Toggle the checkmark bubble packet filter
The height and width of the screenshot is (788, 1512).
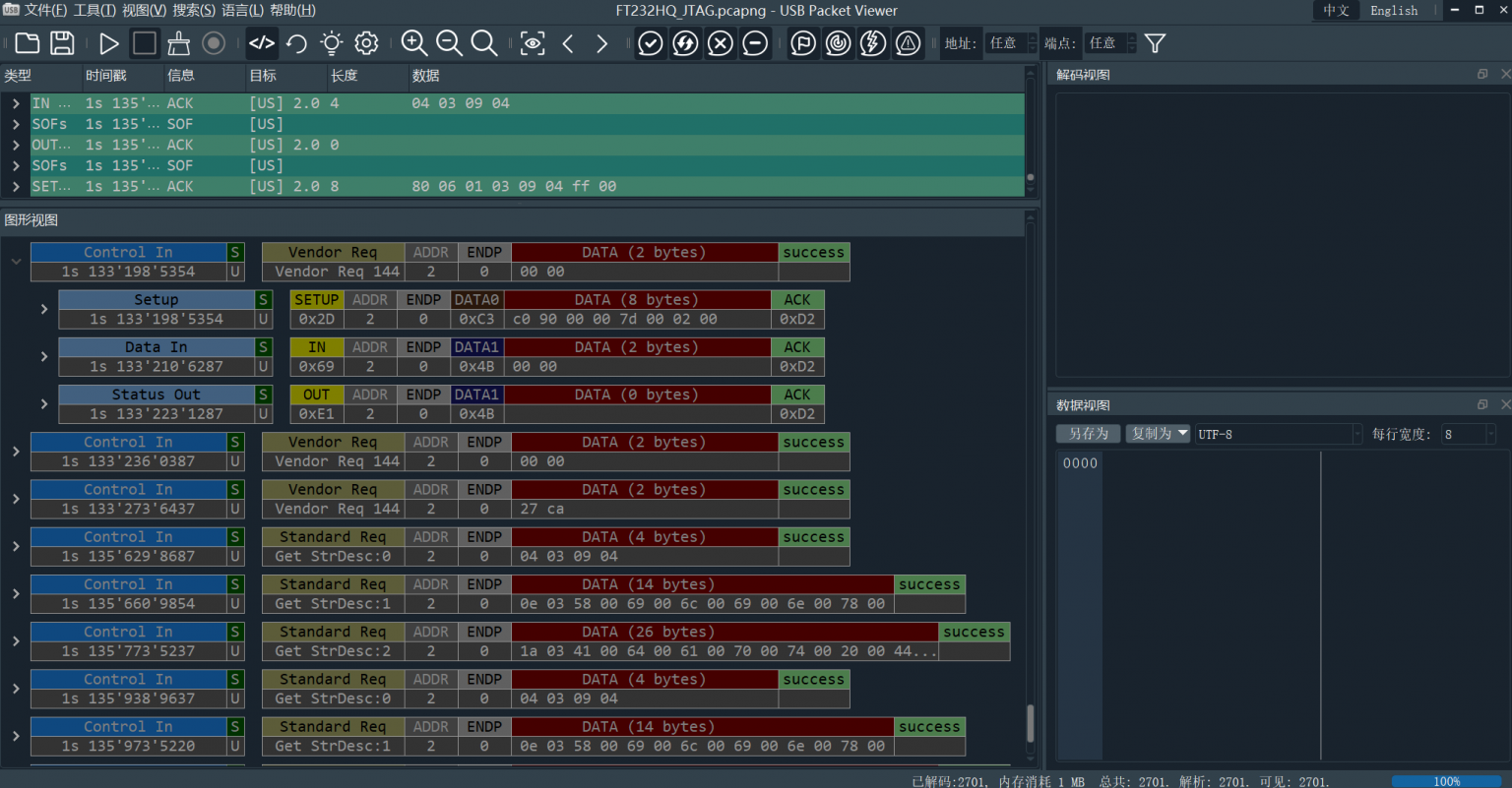click(651, 43)
